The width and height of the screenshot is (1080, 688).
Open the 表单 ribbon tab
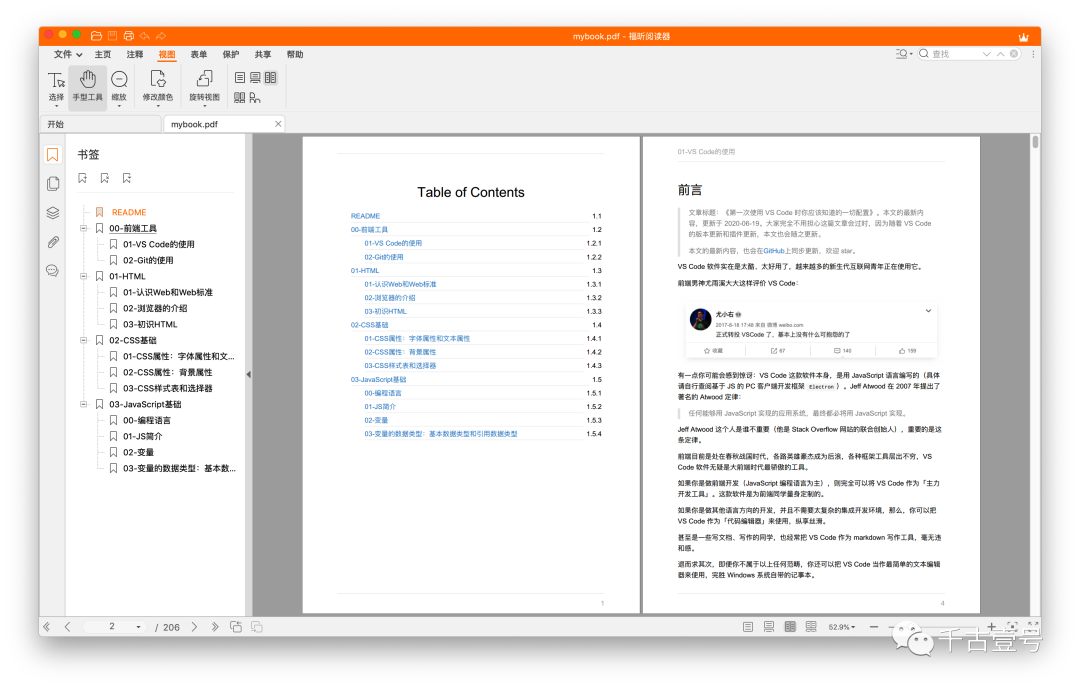pos(199,54)
